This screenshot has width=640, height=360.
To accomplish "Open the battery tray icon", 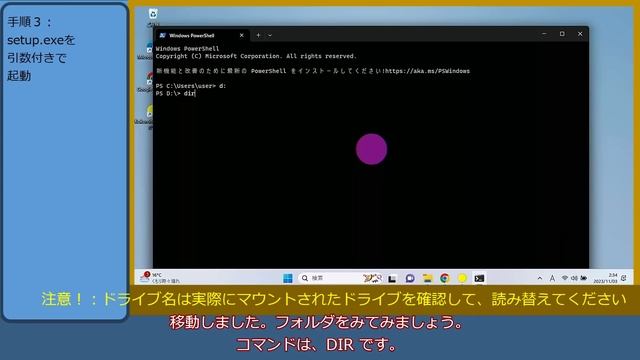I will (x=584, y=278).
